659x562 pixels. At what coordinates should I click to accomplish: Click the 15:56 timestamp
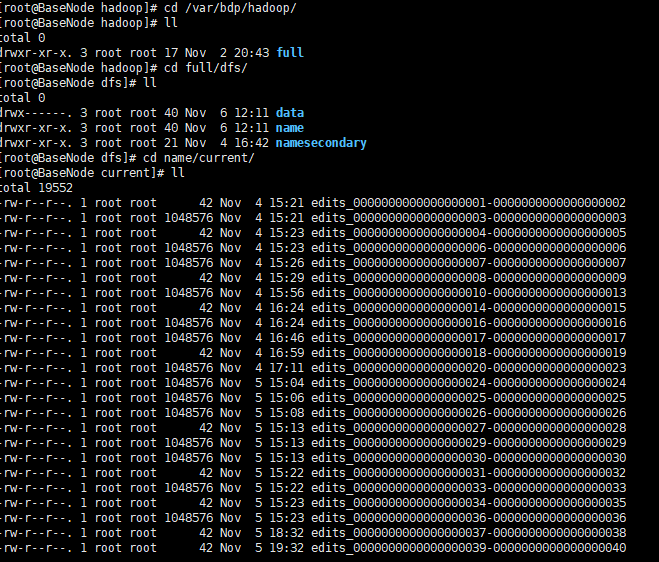pyautogui.click(x=287, y=293)
